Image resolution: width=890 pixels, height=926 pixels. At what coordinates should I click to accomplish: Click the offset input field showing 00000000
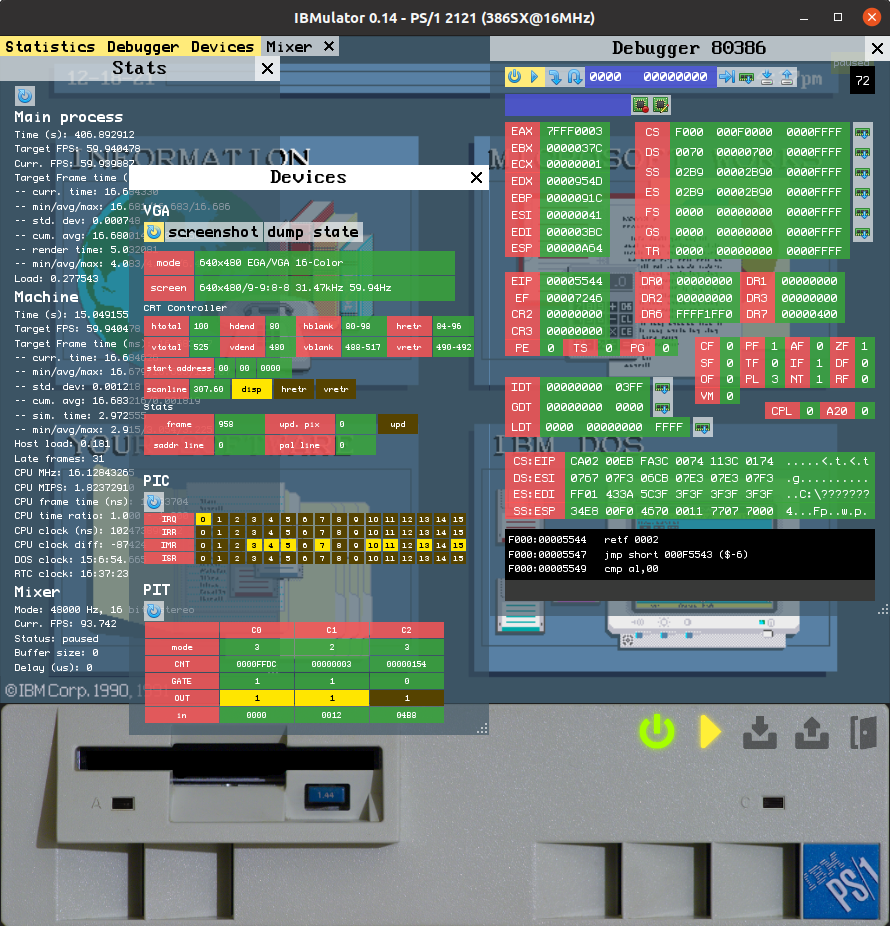click(675, 77)
